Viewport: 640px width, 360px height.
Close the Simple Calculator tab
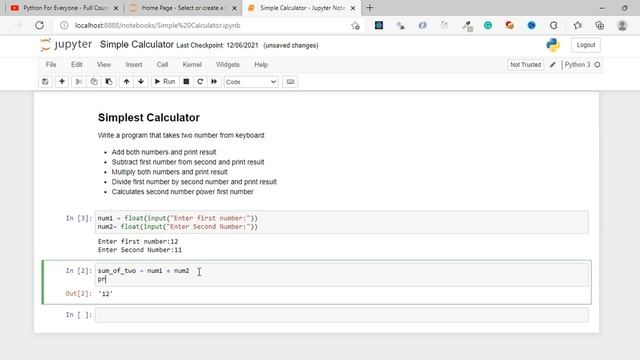tap(353, 8)
